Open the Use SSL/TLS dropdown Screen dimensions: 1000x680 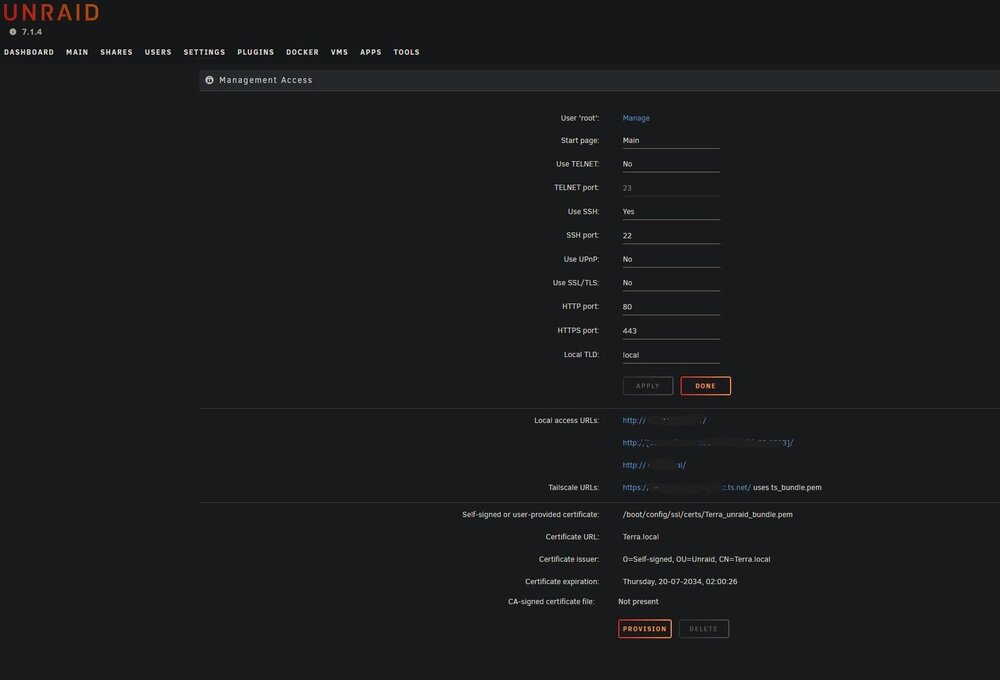pyautogui.click(x=671, y=283)
